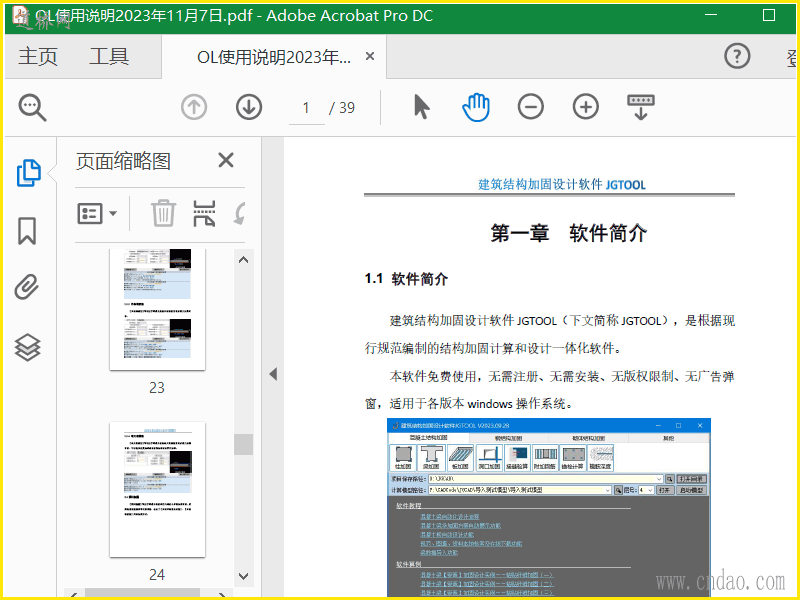Image resolution: width=800 pixels, height=600 pixels.
Task: Click the thumbnail label 23
Action: (157, 388)
